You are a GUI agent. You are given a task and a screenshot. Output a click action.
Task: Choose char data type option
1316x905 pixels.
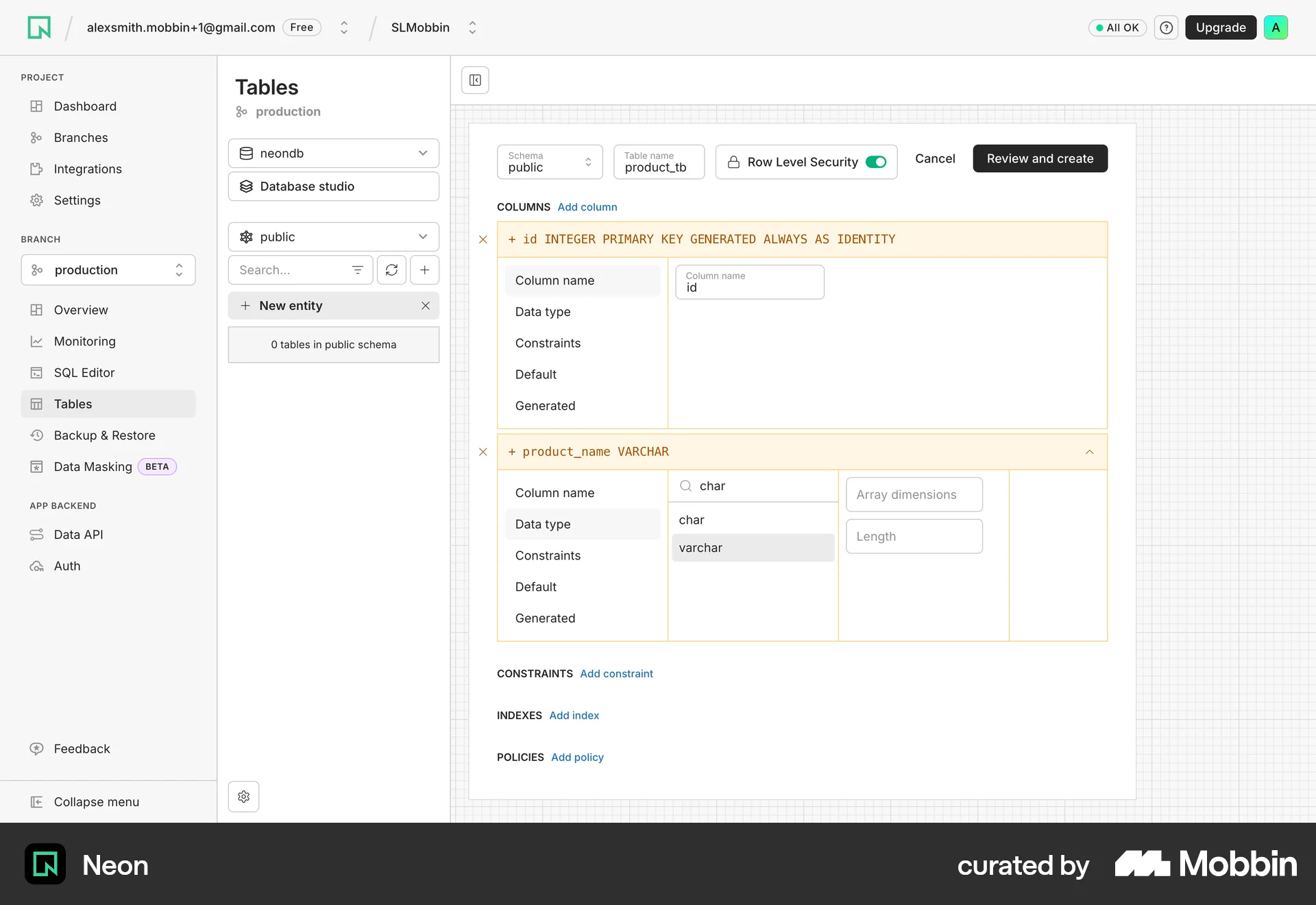753,520
